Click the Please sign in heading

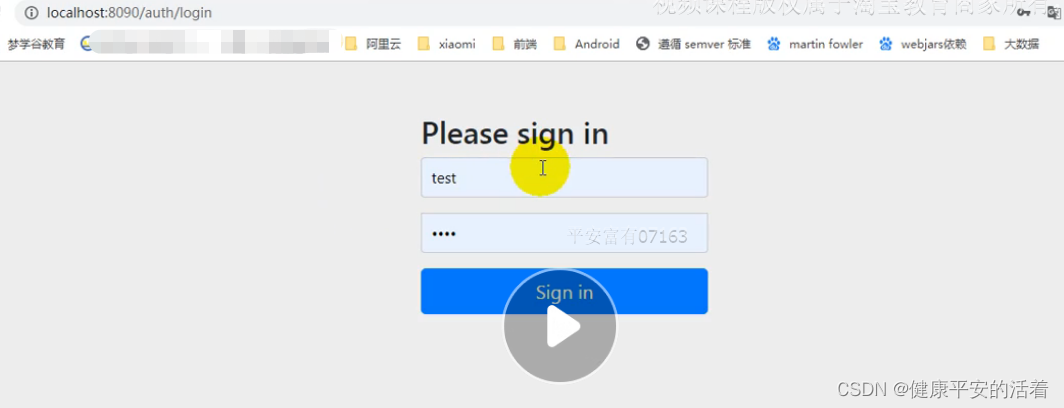pos(514,133)
